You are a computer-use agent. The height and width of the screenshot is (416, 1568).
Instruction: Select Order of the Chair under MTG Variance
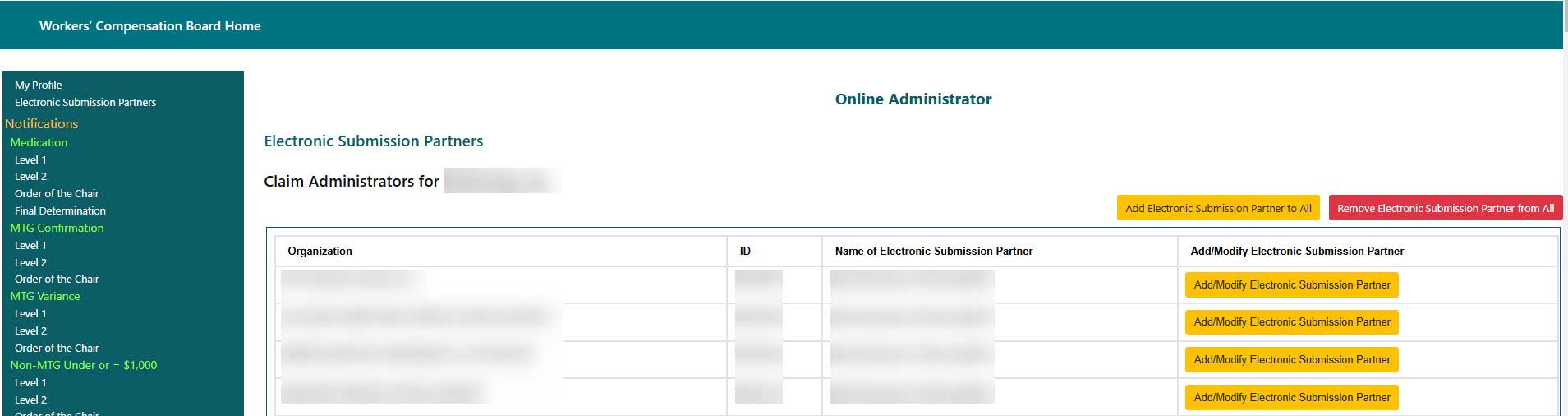coord(57,349)
